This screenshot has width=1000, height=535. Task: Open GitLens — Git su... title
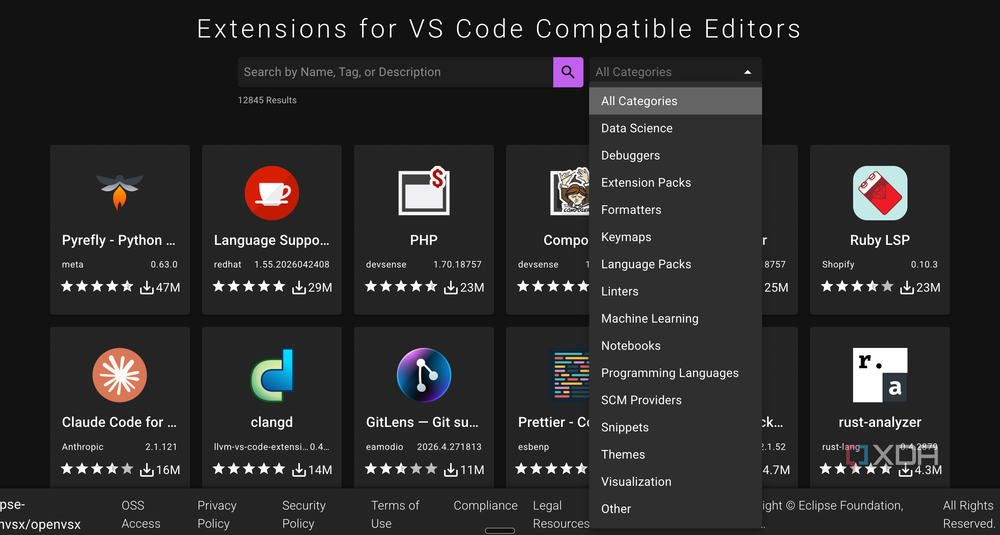tap(422, 422)
